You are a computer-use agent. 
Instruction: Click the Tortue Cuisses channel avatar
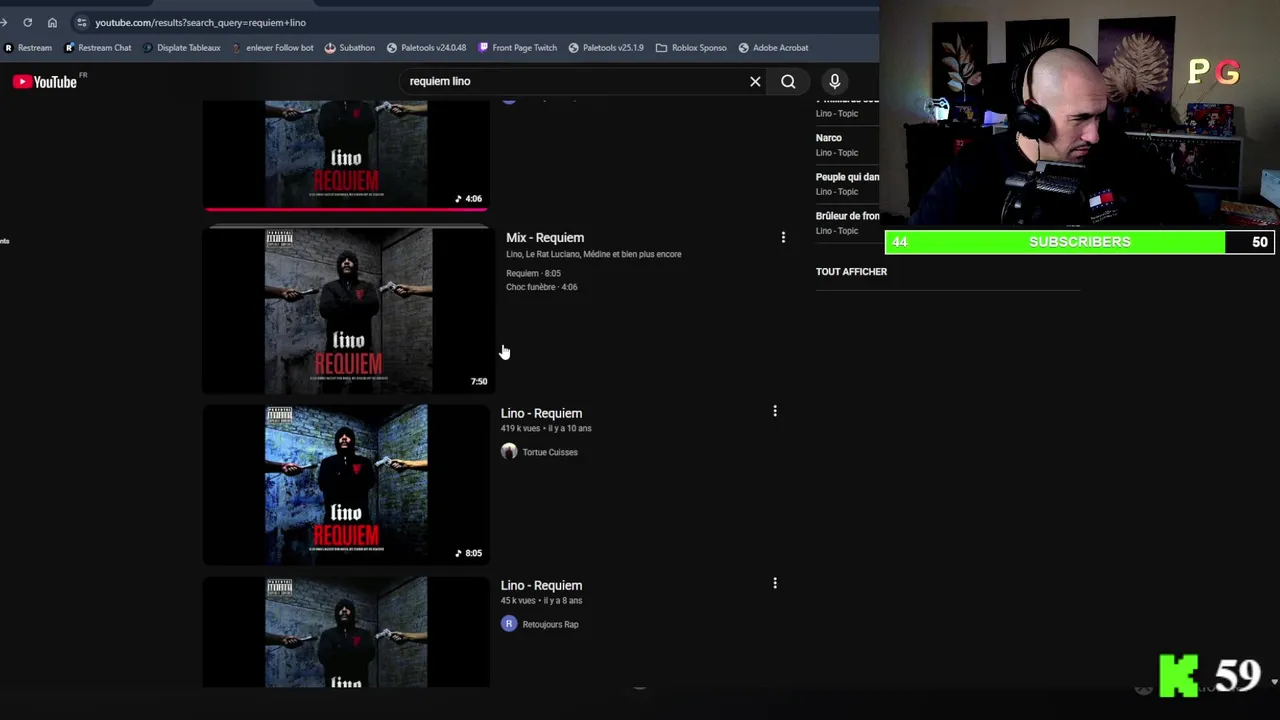[x=509, y=452]
